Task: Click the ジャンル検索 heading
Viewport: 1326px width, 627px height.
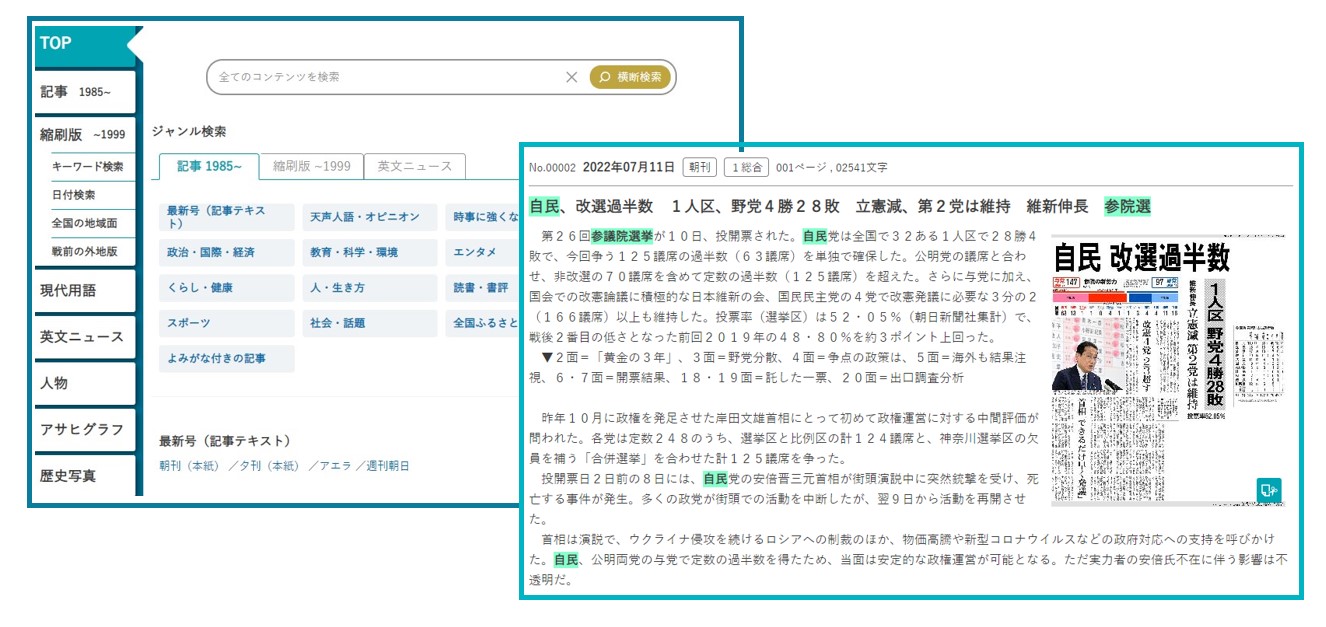Action: coord(189,131)
